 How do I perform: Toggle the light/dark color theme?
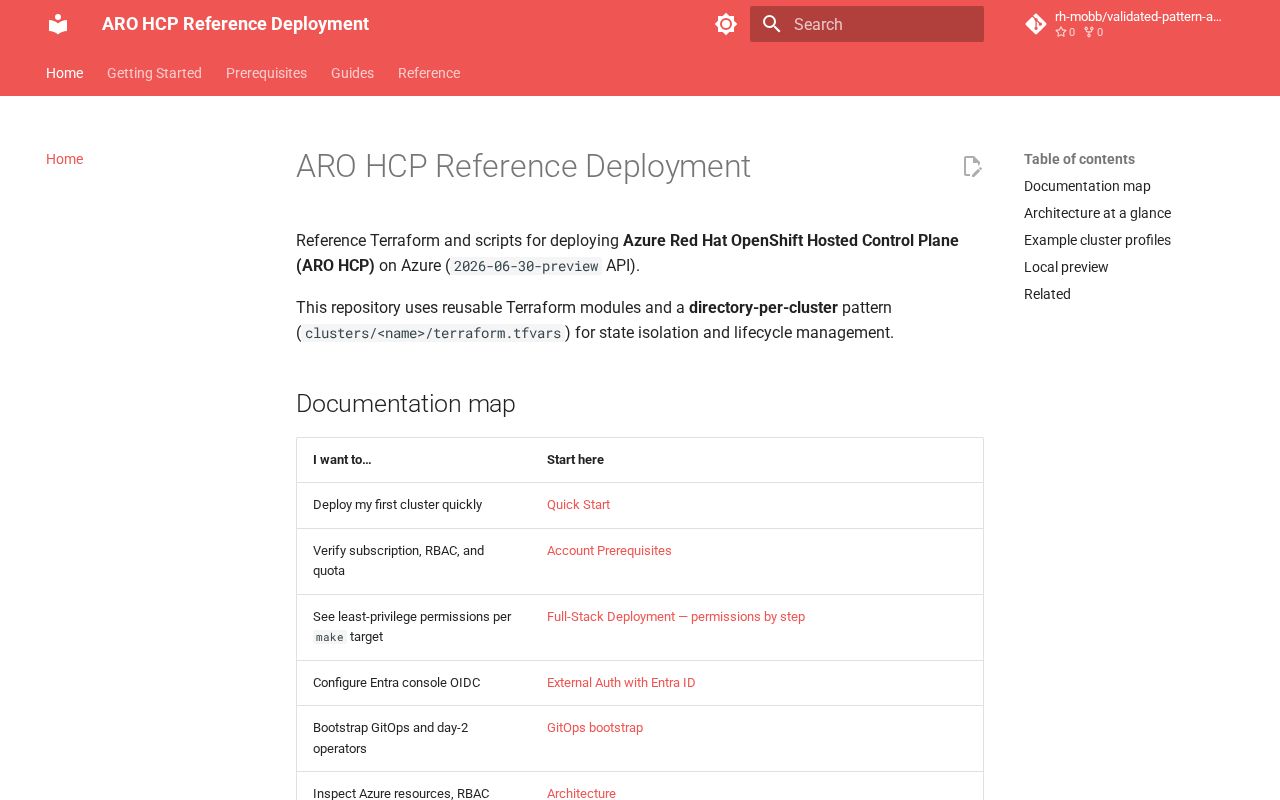(726, 24)
